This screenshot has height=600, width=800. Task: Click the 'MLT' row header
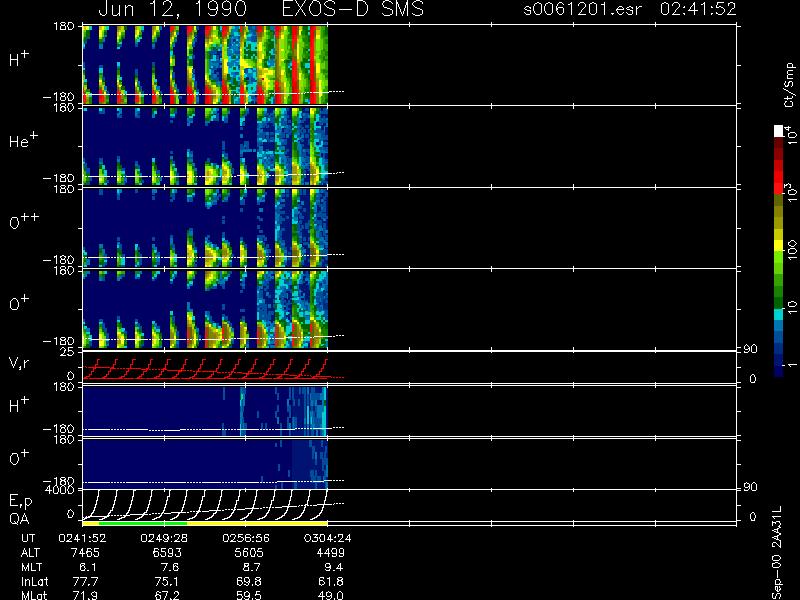(31, 567)
